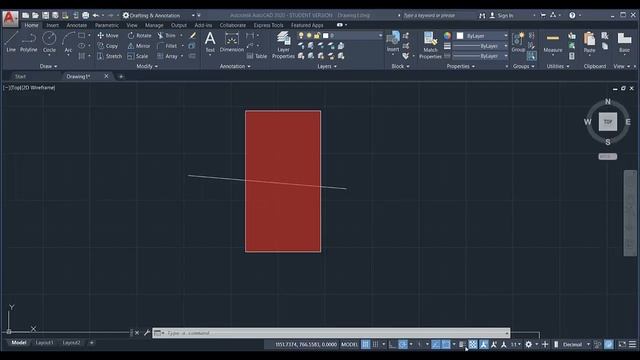Switch to the Insert ribbon tab
This screenshot has height=360, width=640.
click(x=52, y=25)
